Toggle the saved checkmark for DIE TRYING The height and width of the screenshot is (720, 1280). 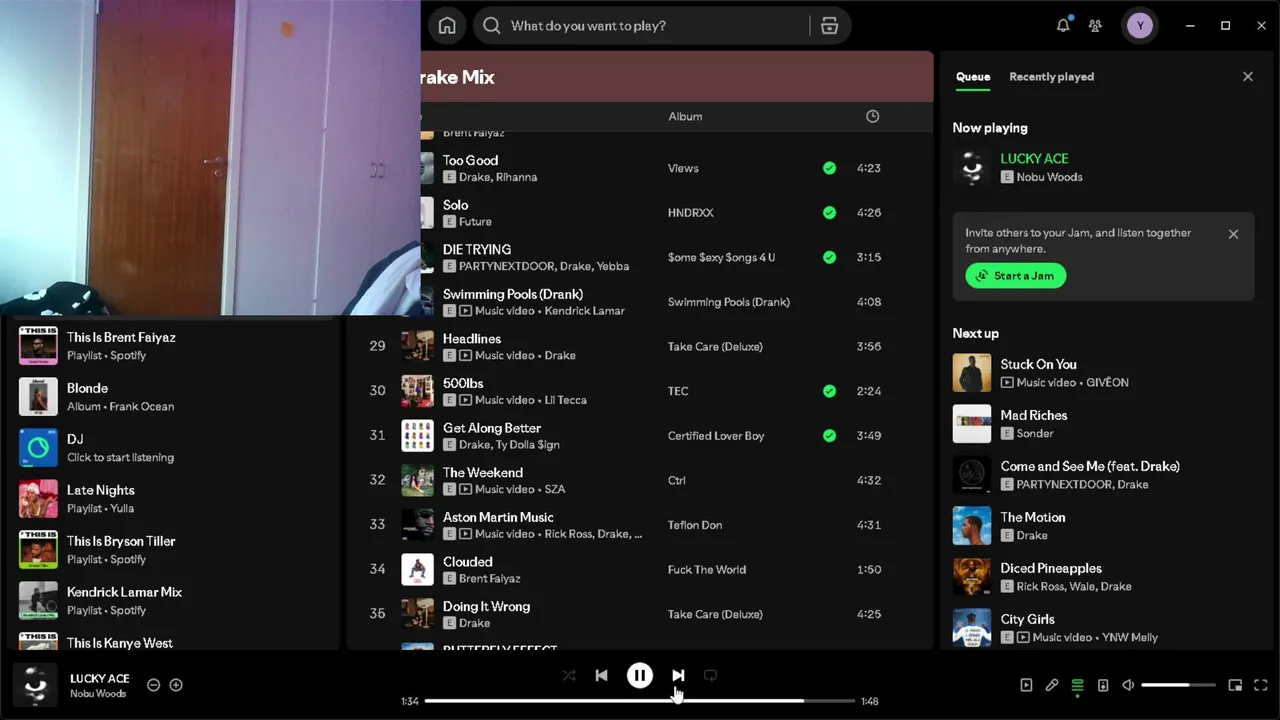coord(829,257)
